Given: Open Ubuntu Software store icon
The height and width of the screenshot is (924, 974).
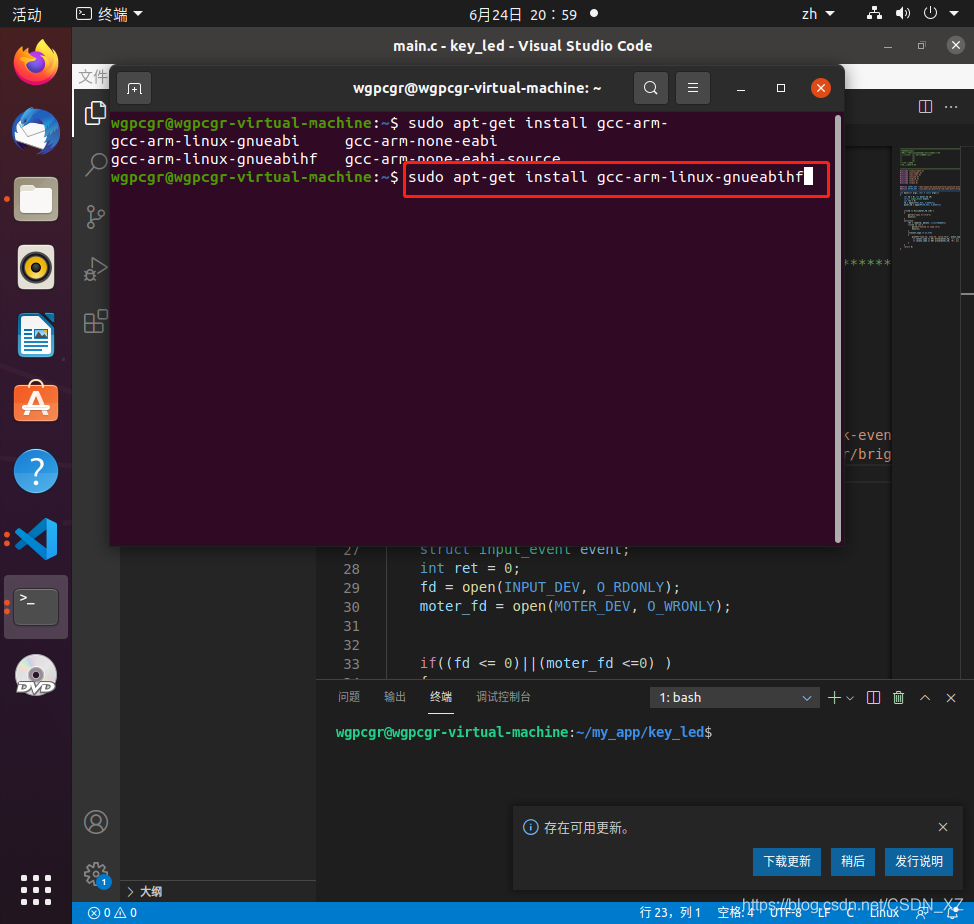Looking at the screenshot, I should tap(36, 402).
